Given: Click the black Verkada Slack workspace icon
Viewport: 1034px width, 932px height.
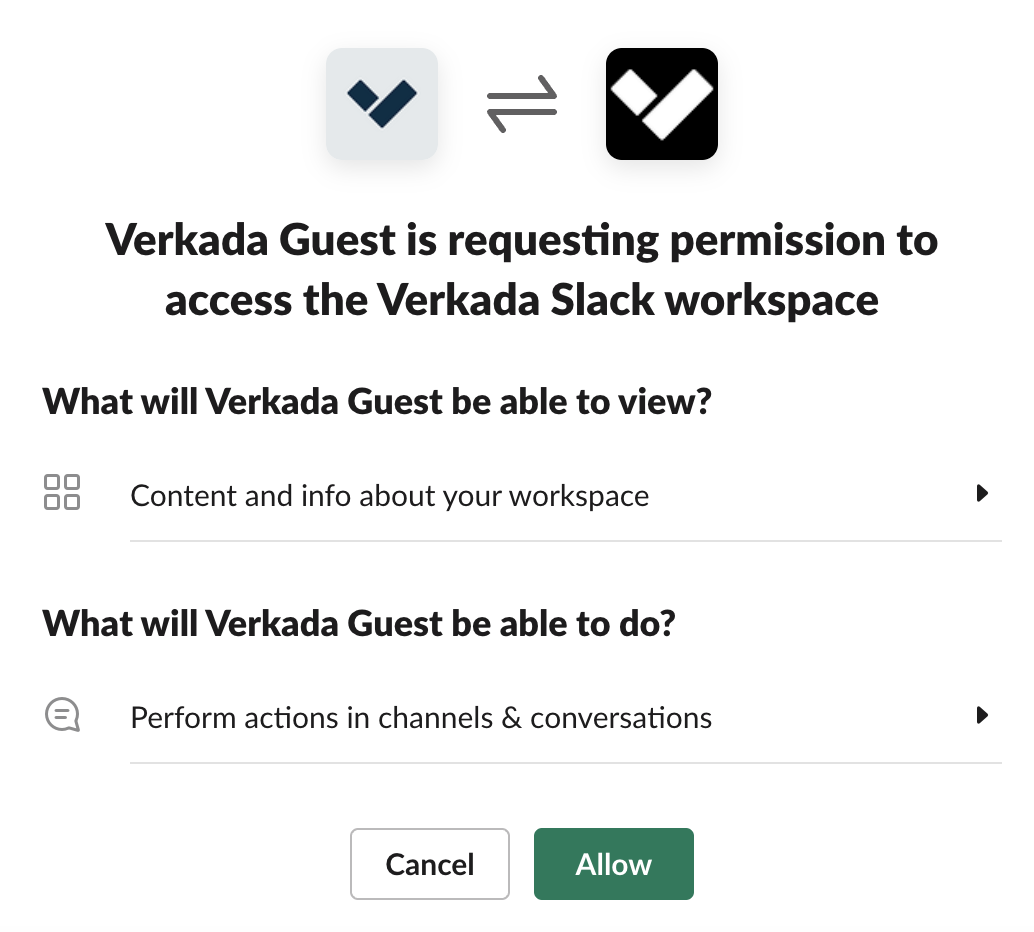Looking at the screenshot, I should (x=661, y=103).
